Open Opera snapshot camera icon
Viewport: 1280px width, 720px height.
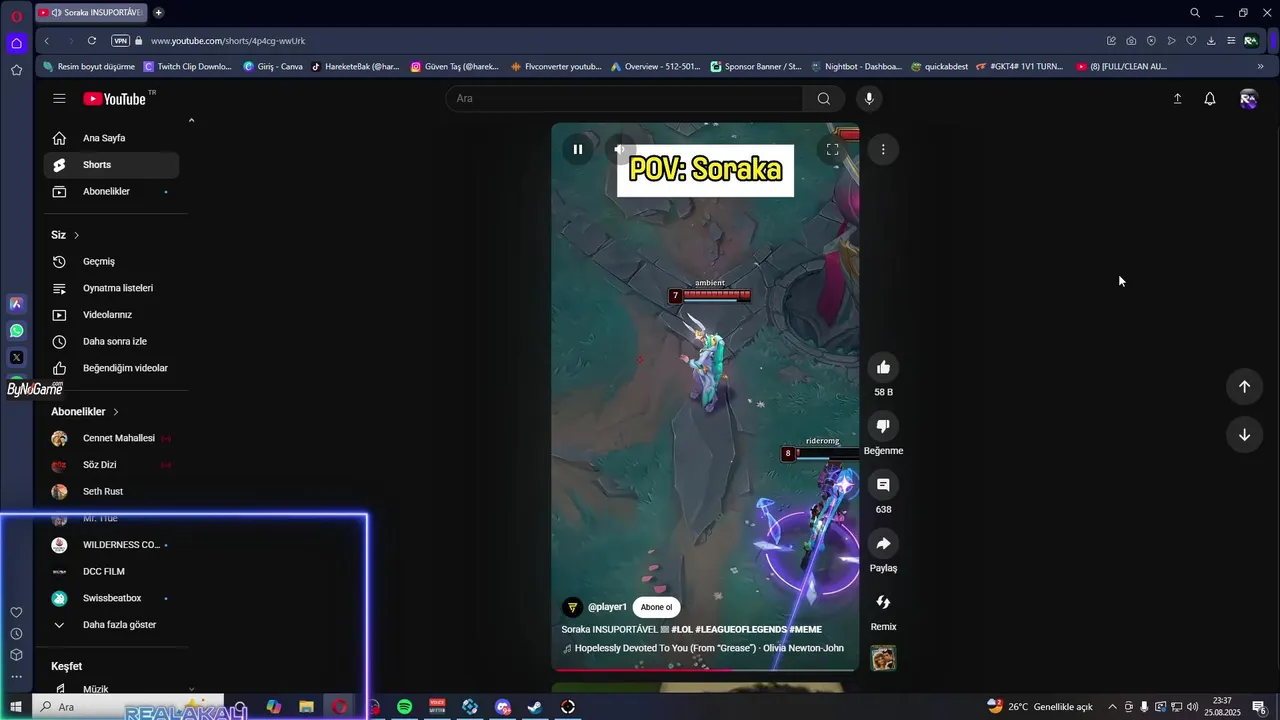tap(1131, 41)
